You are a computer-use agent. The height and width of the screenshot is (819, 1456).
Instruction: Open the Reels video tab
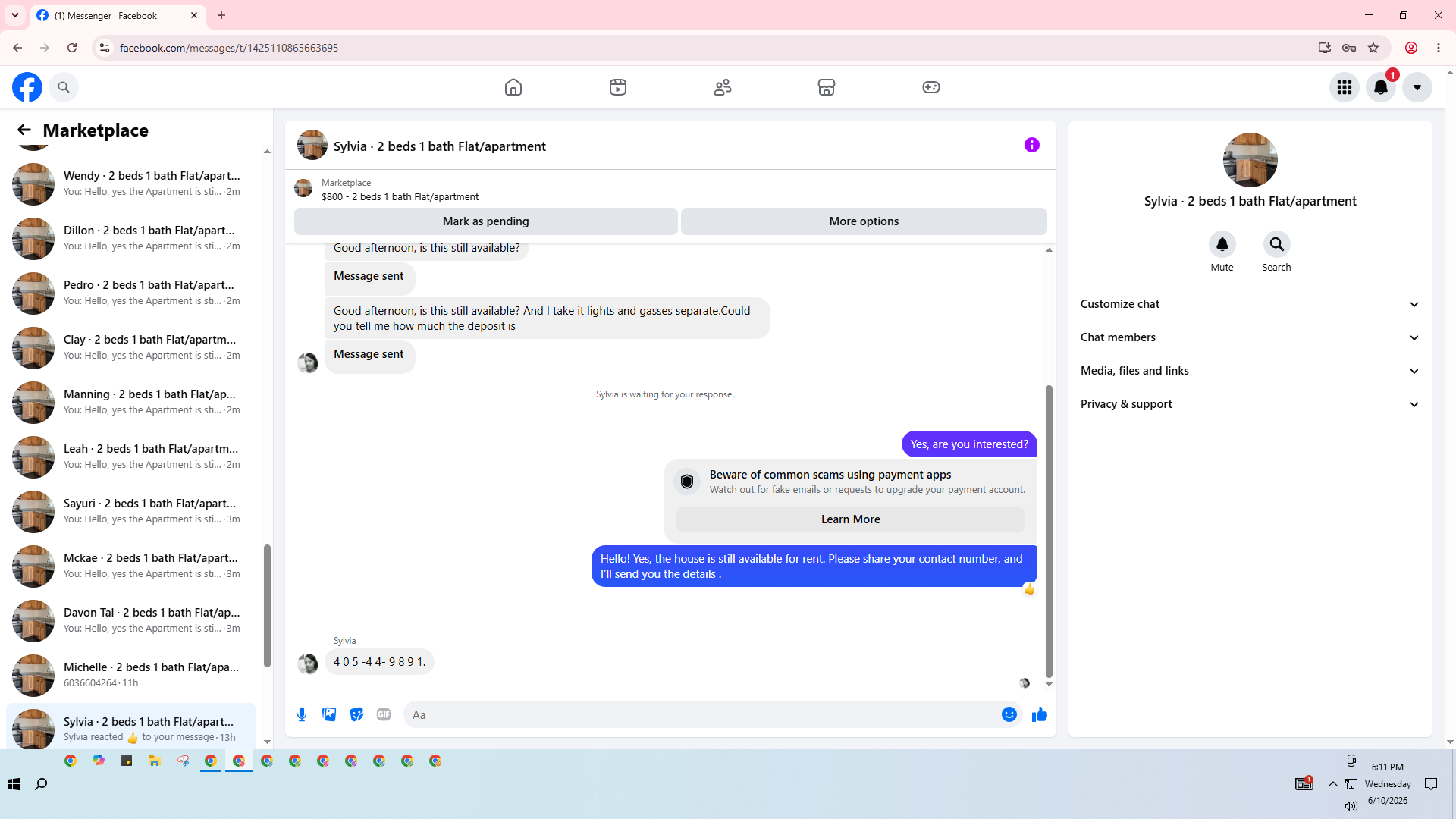click(618, 87)
